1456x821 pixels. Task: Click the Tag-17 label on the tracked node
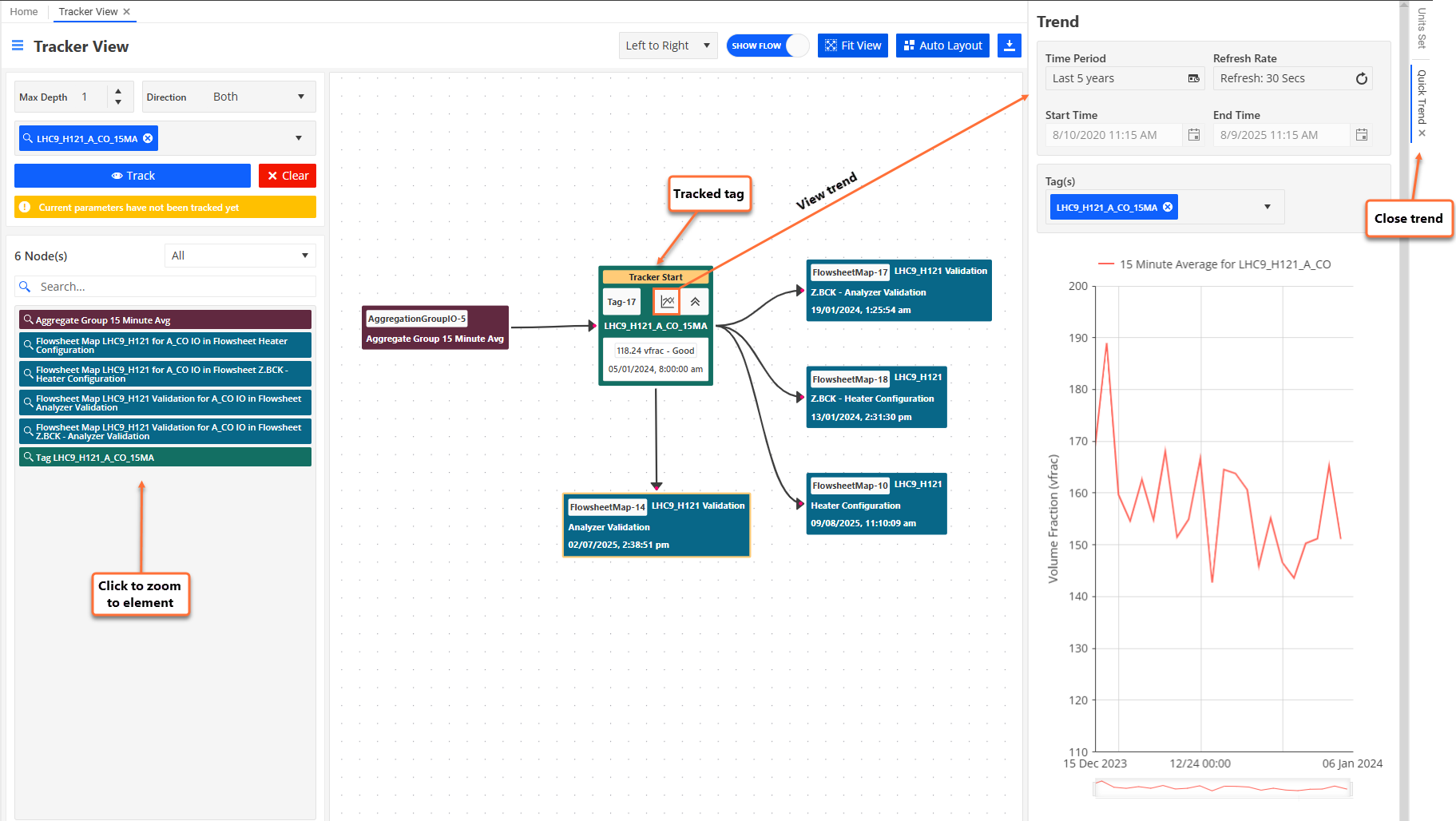[x=621, y=302]
